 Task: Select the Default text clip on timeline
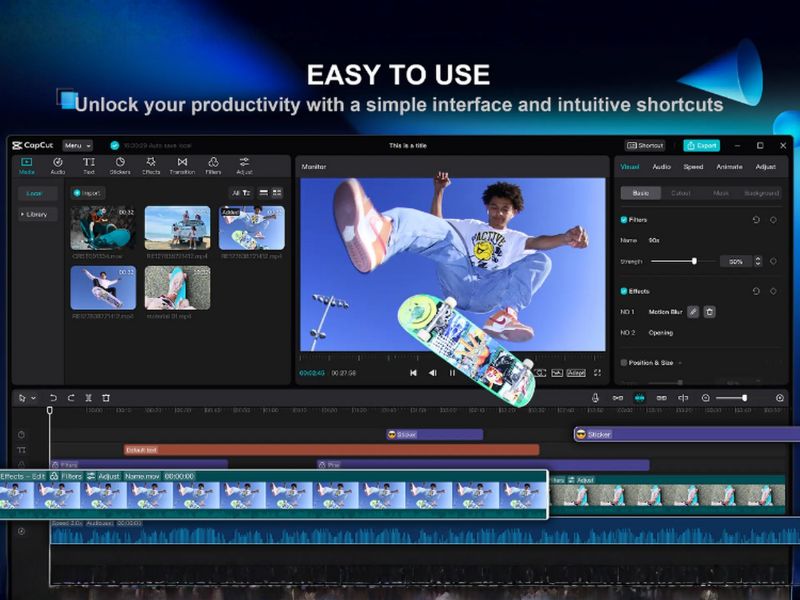coord(332,450)
